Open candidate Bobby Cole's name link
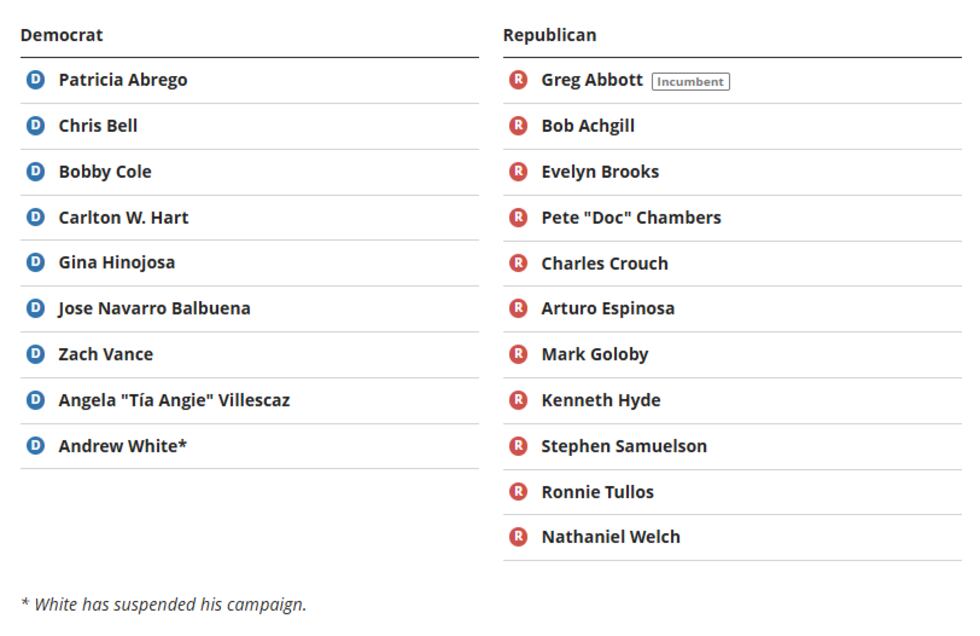Viewport: 980px width, 636px height. (x=105, y=172)
